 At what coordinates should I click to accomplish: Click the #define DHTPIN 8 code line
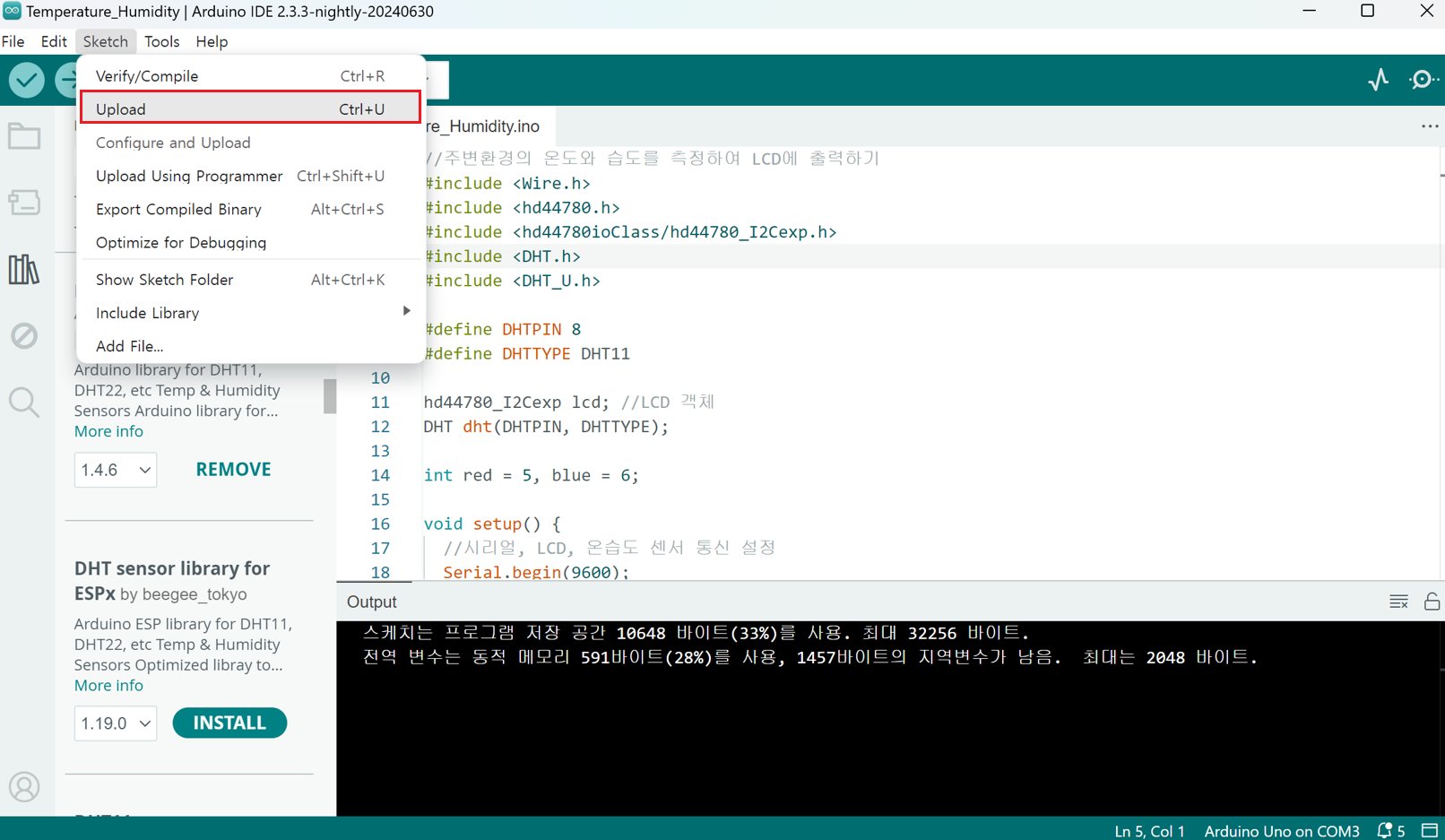pos(502,329)
